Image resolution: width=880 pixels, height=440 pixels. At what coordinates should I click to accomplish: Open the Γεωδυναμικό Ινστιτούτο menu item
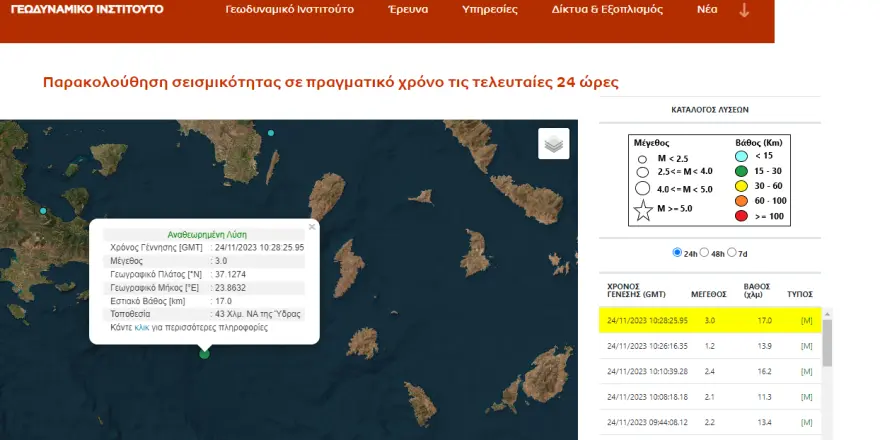pos(290,12)
